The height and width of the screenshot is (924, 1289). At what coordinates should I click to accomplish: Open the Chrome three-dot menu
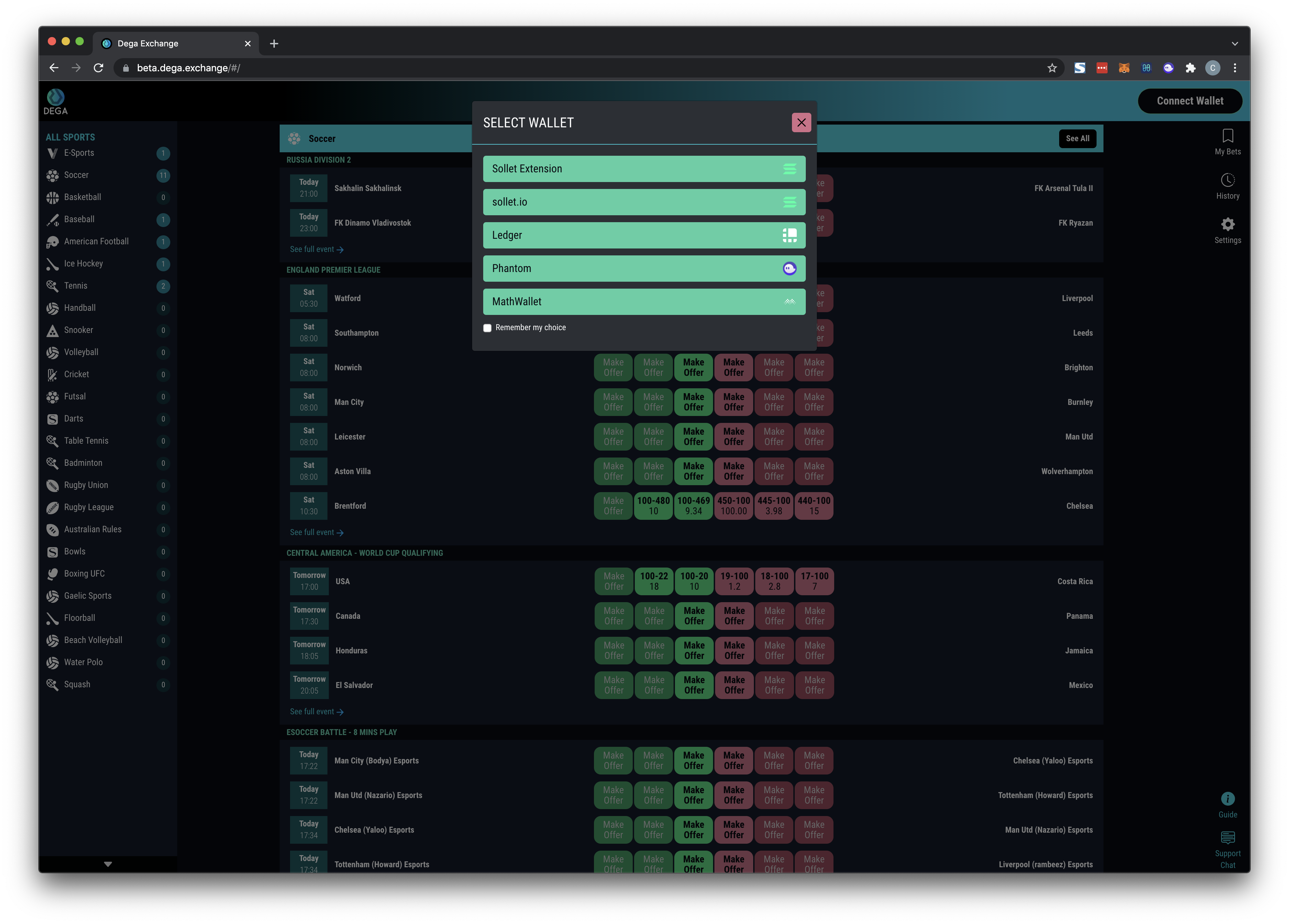1234,68
